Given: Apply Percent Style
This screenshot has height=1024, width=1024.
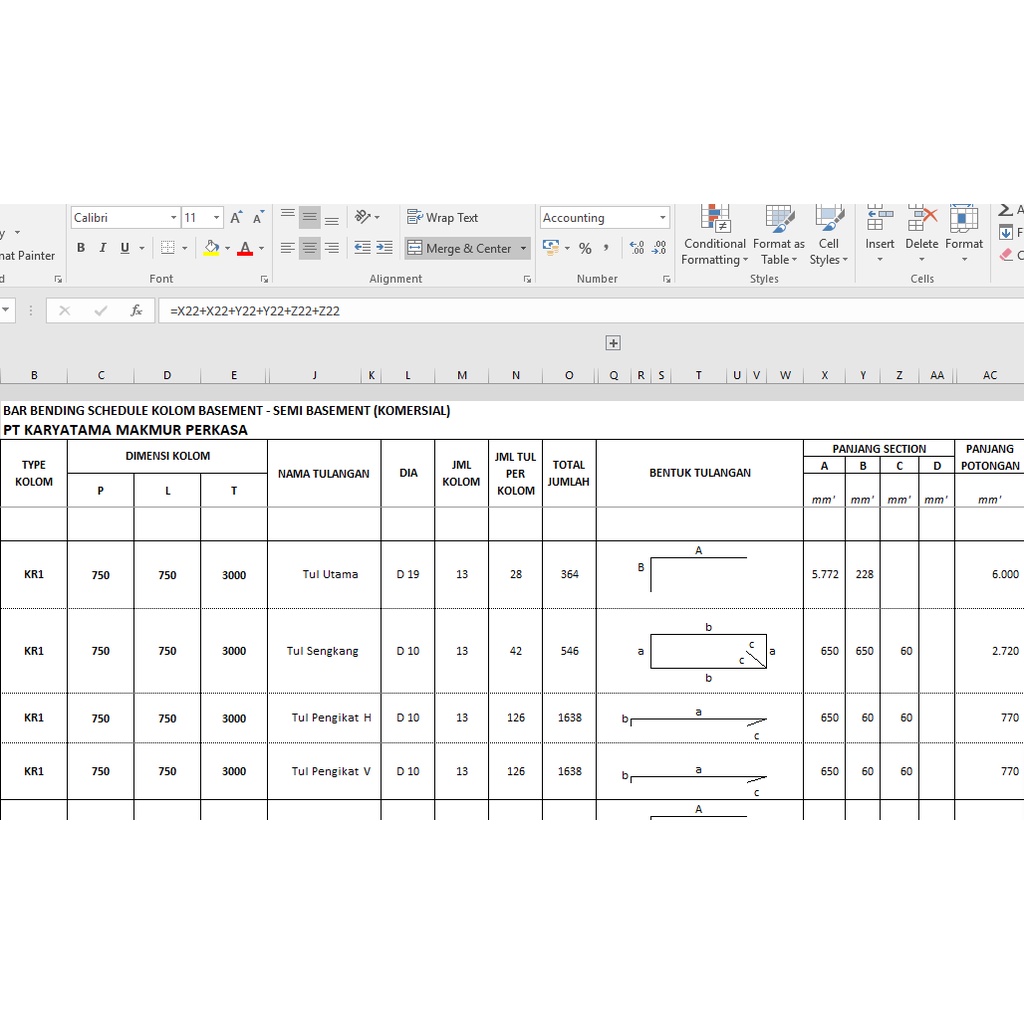Looking at the screenshot, I should 585,248.
